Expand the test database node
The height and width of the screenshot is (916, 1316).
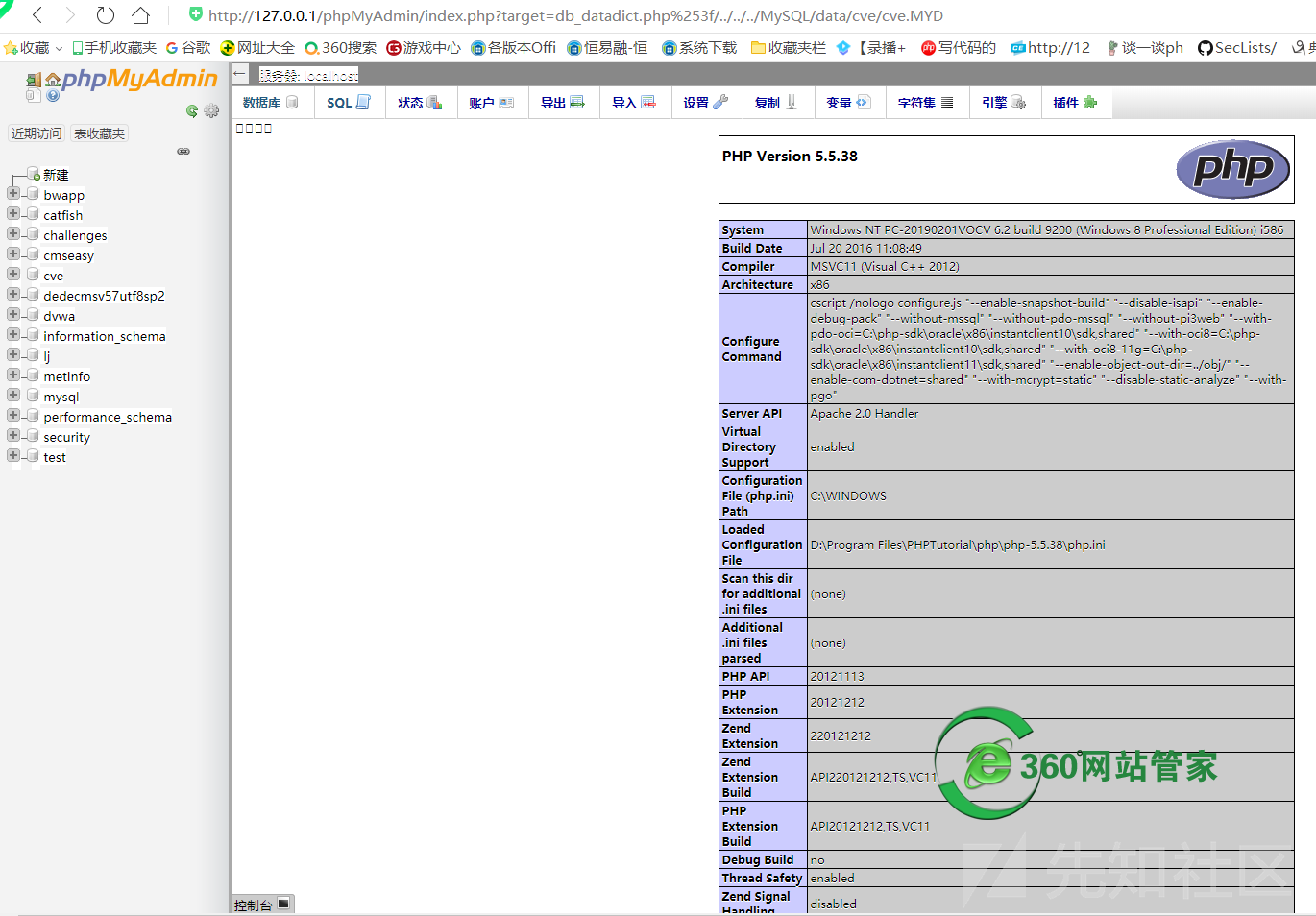point(13,455)
